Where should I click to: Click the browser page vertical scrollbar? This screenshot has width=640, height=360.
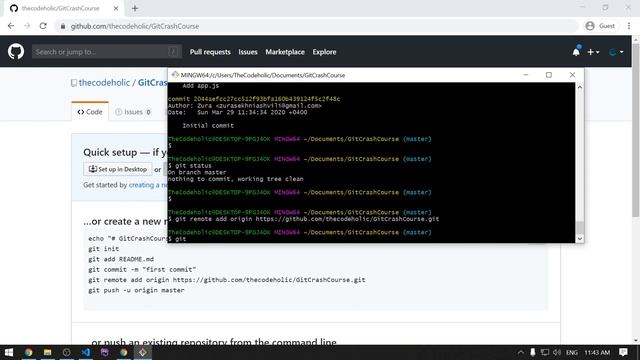coord(636,129)
